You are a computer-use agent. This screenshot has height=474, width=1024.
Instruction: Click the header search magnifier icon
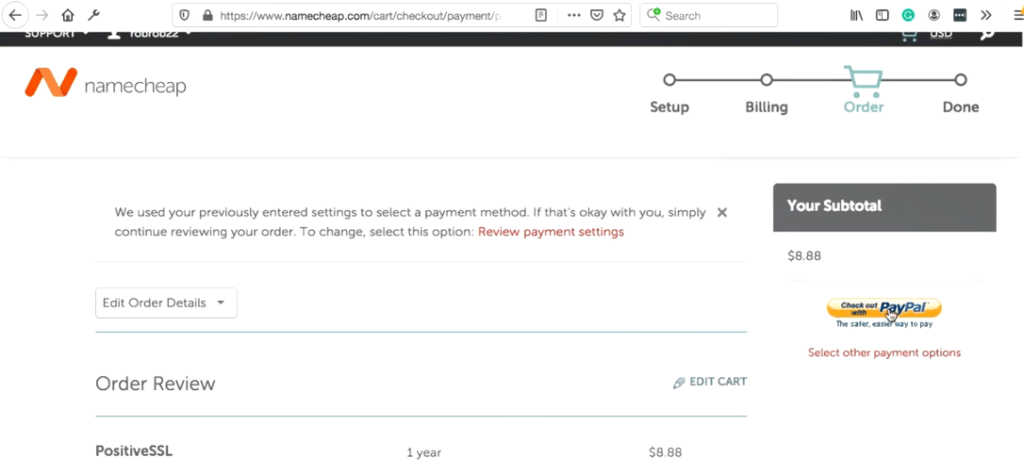point(987,35)
